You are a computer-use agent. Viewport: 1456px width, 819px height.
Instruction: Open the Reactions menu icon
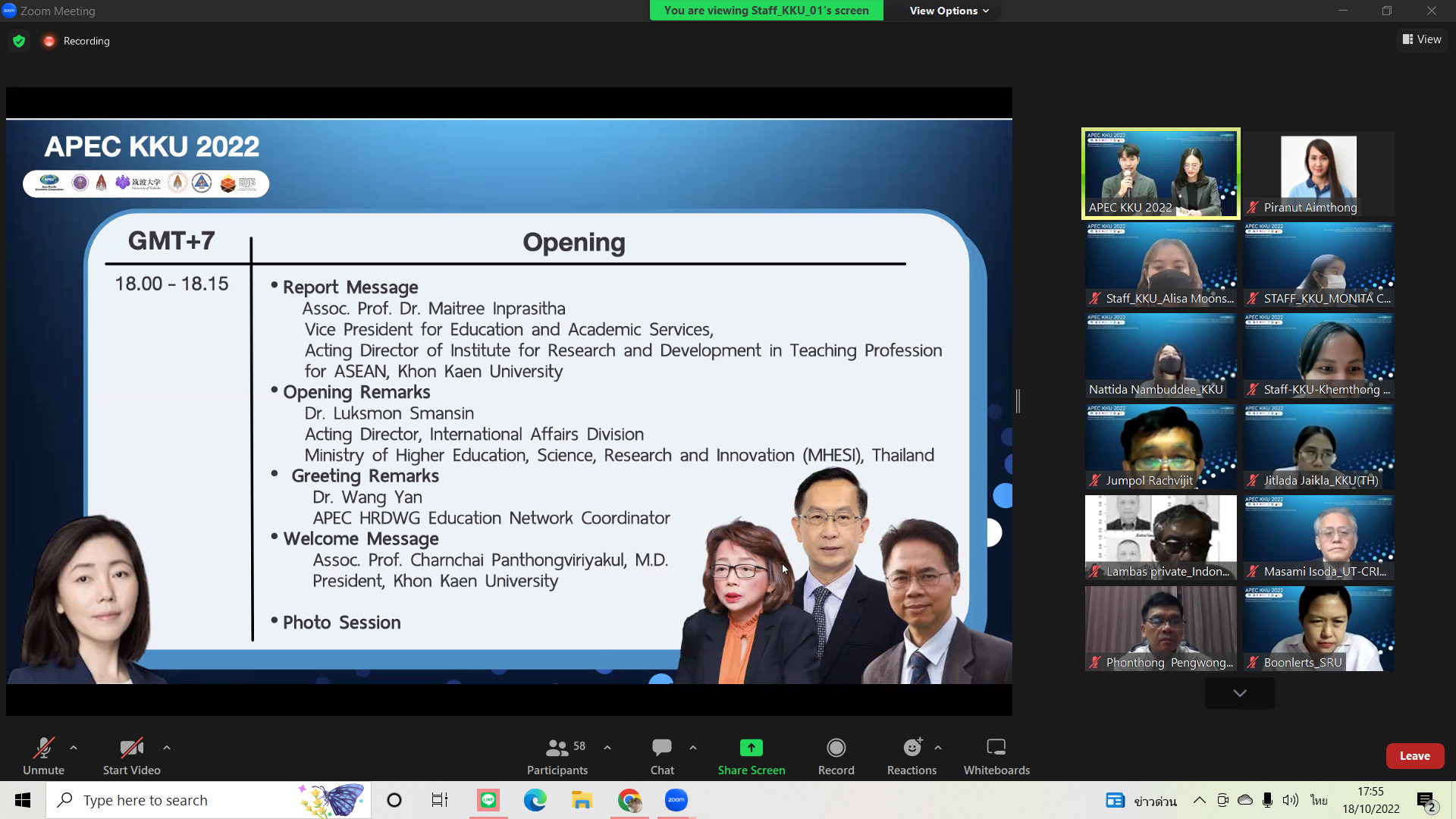coord(912,748)
